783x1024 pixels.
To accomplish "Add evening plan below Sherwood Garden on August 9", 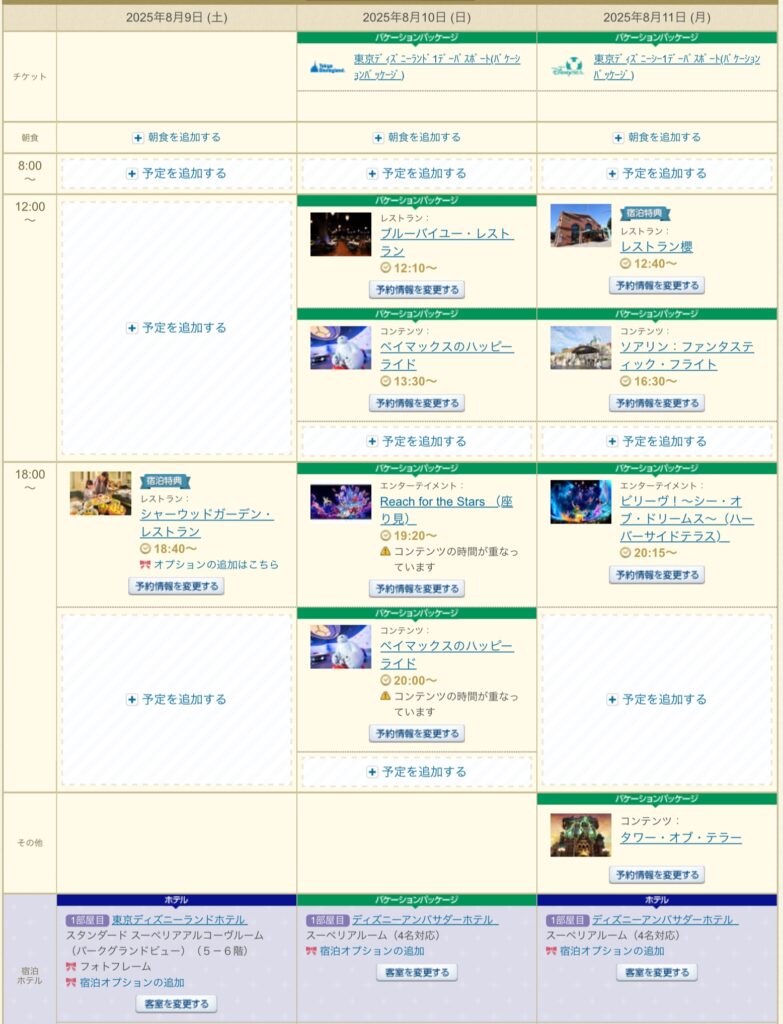I will pyautogui.click(x=177, y=699).
